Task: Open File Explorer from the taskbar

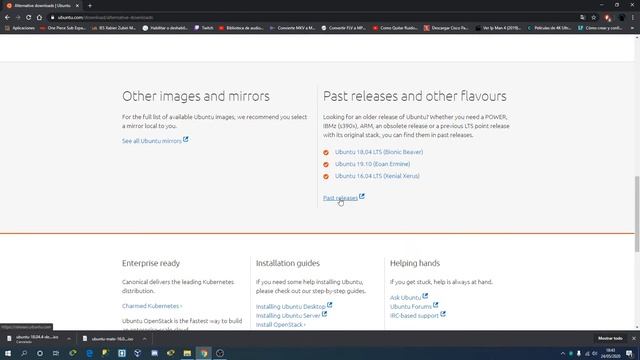Action: click(x=187, y=353)
